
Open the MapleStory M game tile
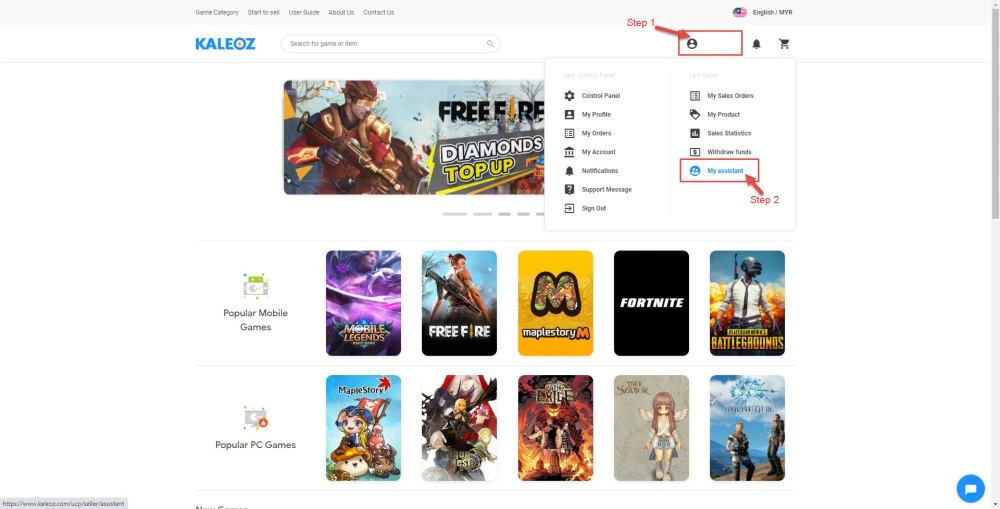coord(555,303)
